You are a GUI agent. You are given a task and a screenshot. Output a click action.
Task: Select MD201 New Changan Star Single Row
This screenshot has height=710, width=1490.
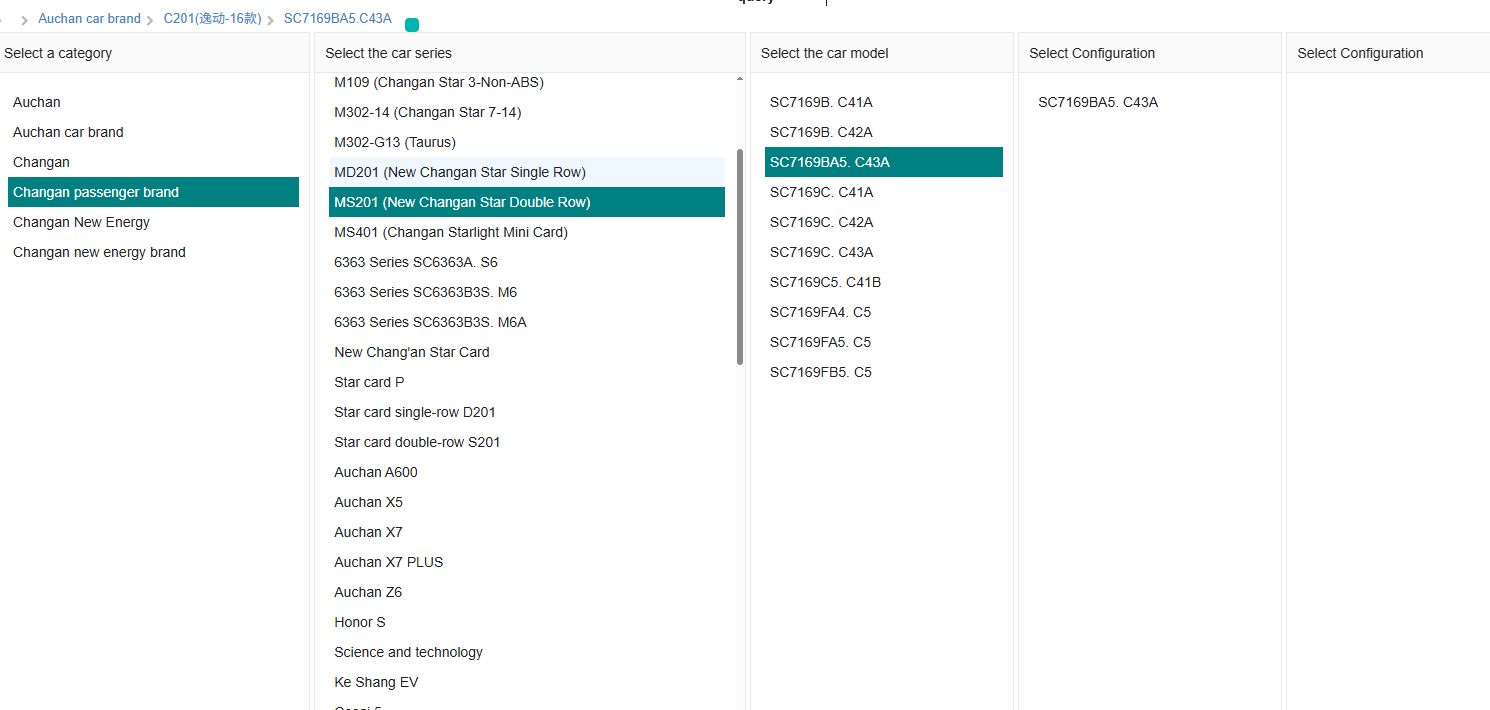click(460, 172)
